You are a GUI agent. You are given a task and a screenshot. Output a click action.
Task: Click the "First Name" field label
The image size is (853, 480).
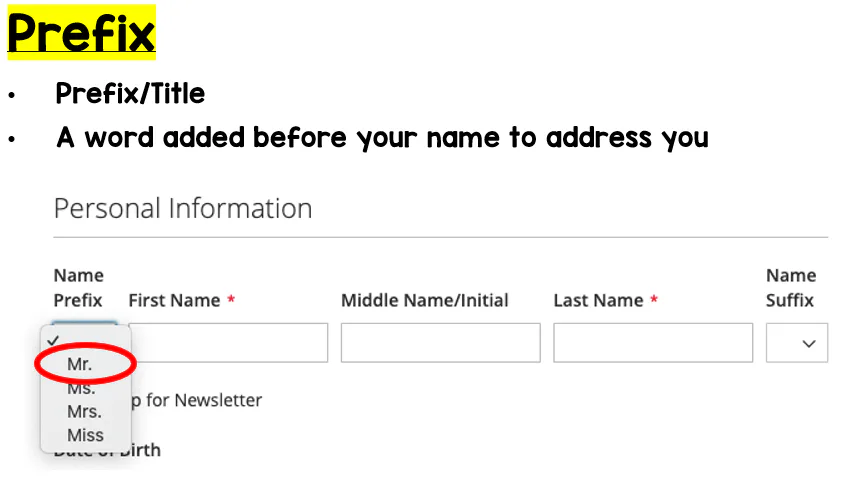point(174,300)
